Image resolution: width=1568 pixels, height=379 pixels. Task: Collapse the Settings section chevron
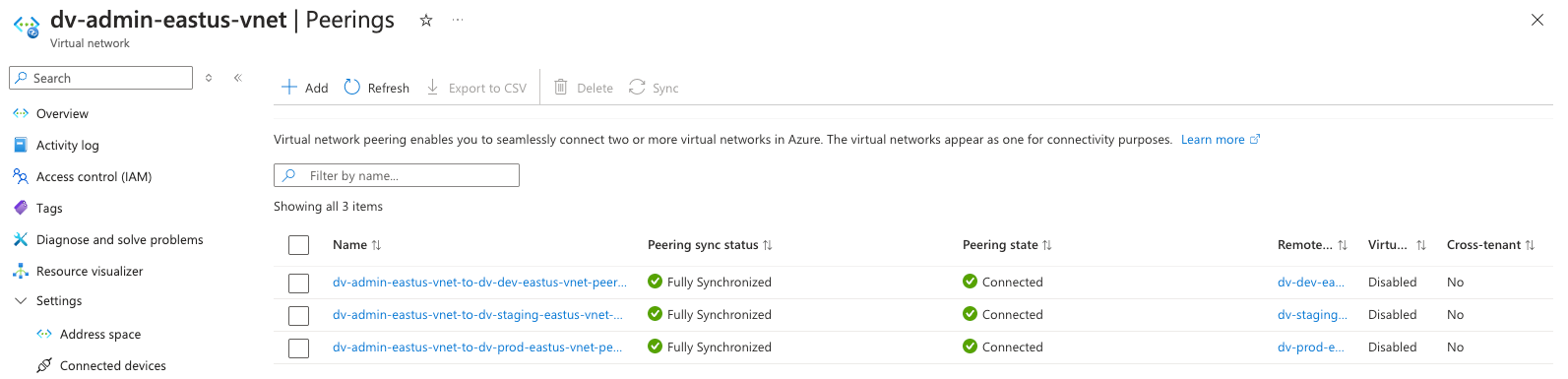(x=21, y=301)
